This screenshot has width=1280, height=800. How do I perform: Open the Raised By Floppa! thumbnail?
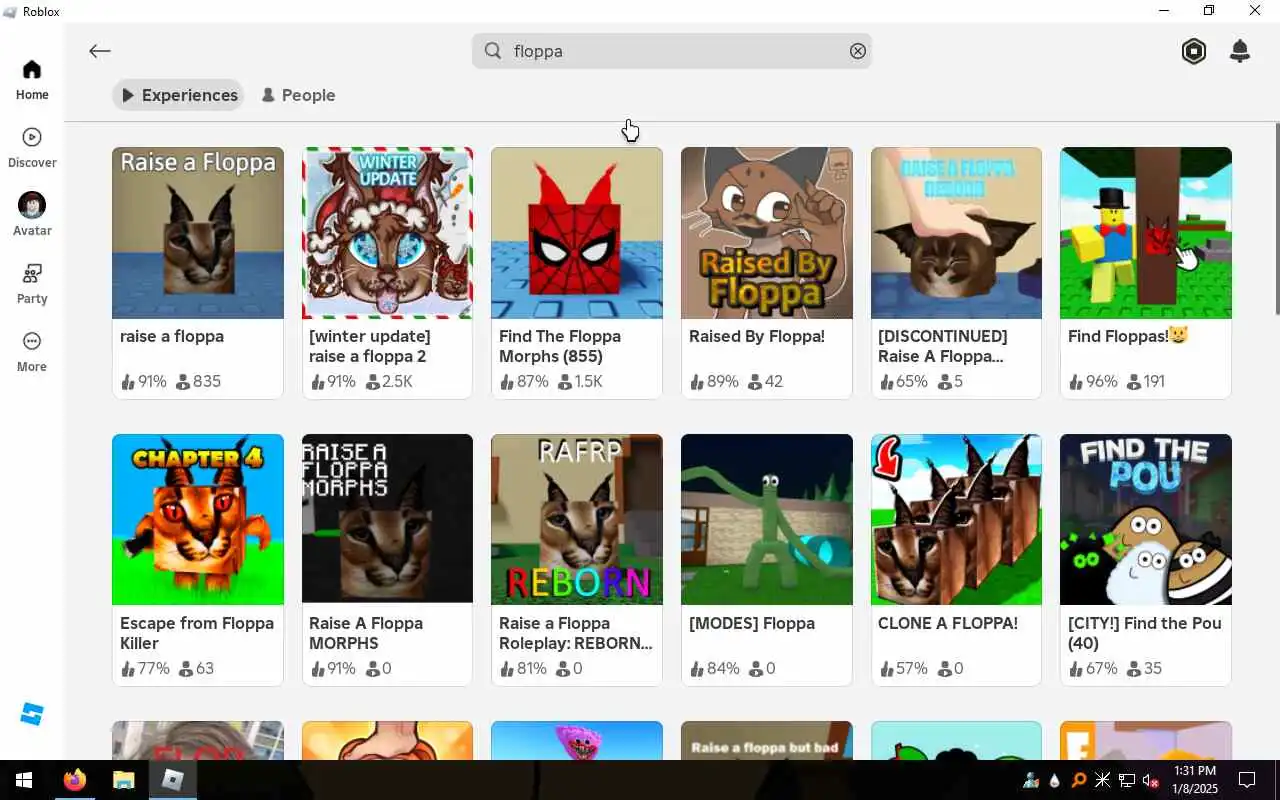pyautogui.click(x=767, y=233)
